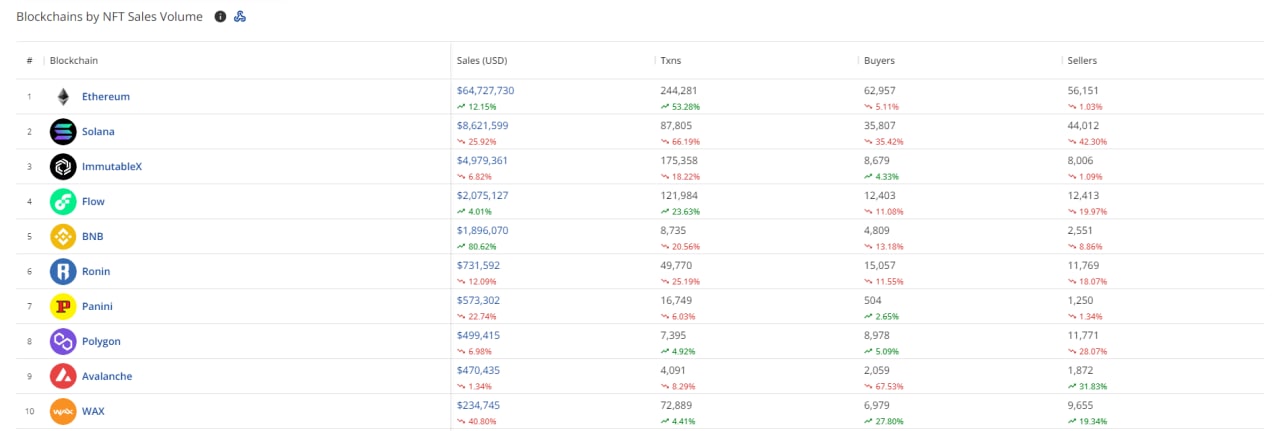
Task: Click the Blockchains by NFT Sales Volume title
Action: coord(109,17)
